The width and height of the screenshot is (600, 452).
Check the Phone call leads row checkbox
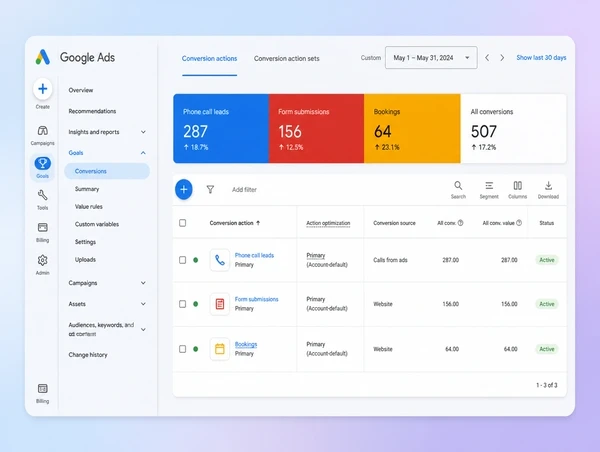[183, 260]
